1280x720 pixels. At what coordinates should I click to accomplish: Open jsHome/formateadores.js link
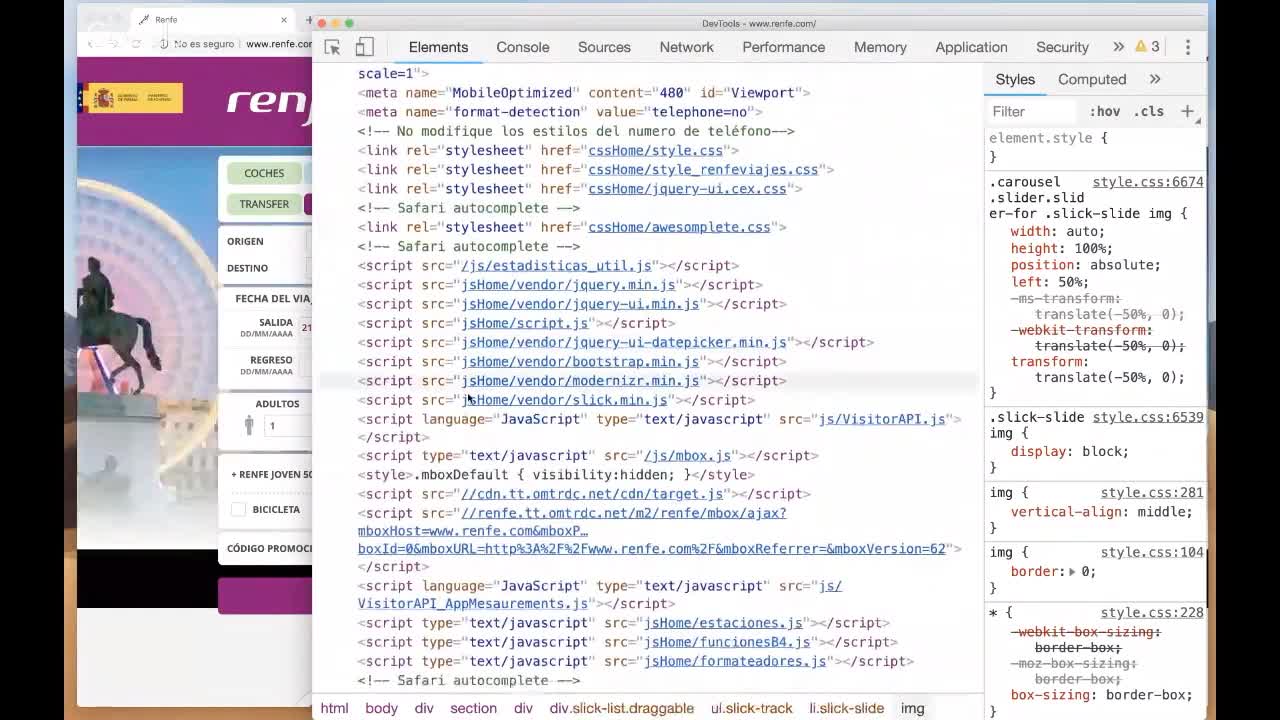[x=735, y=661]
